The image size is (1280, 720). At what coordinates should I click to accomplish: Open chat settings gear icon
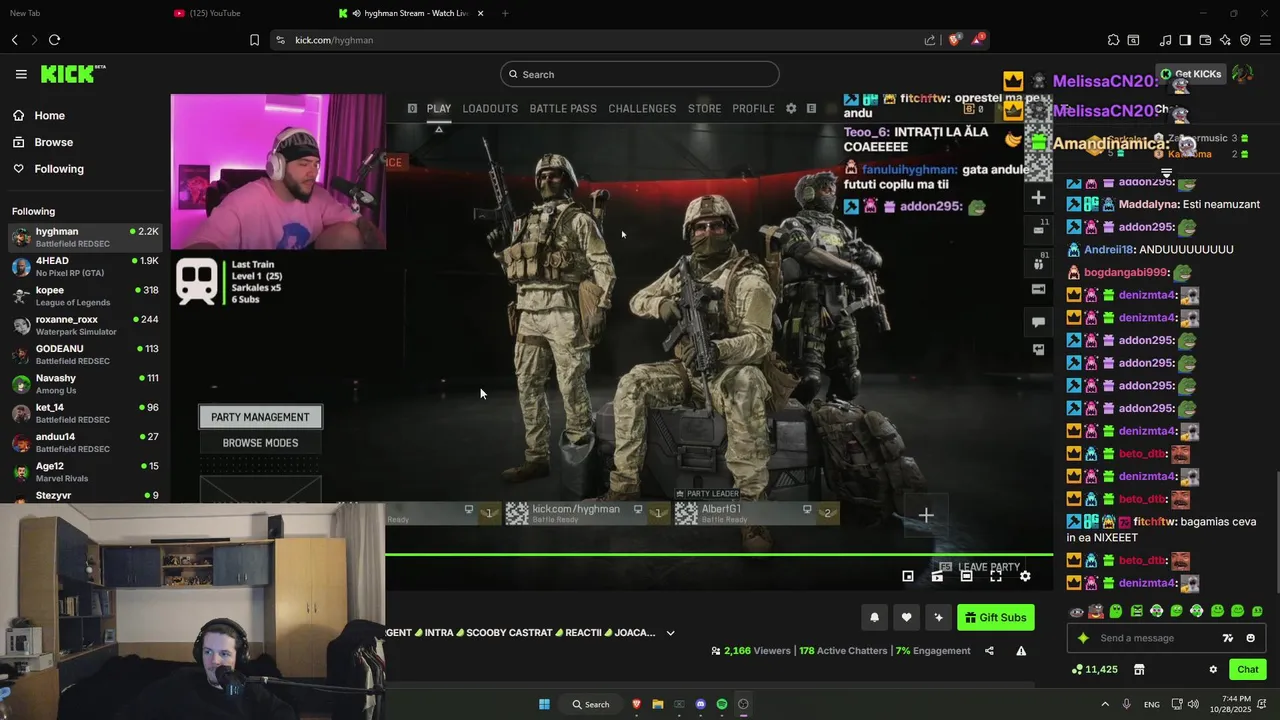[x=1213, y=669]
